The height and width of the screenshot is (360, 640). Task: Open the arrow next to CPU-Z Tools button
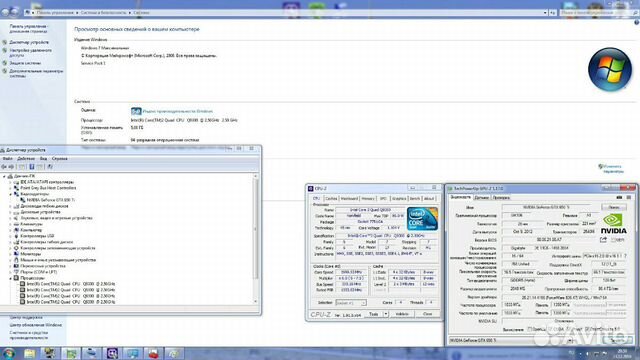[386, 314]
